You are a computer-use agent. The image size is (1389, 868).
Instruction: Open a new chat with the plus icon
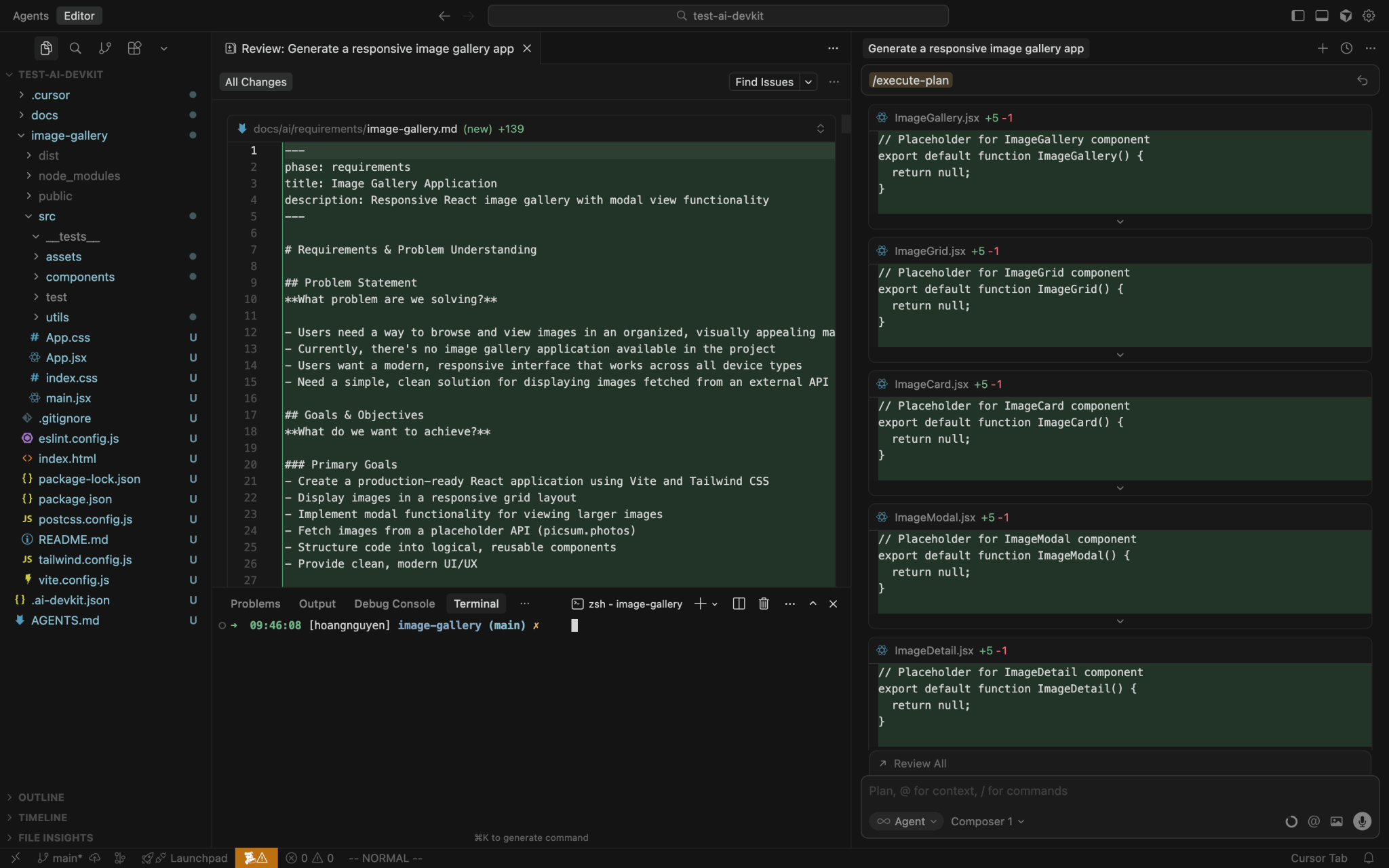tap(1322, 48)
